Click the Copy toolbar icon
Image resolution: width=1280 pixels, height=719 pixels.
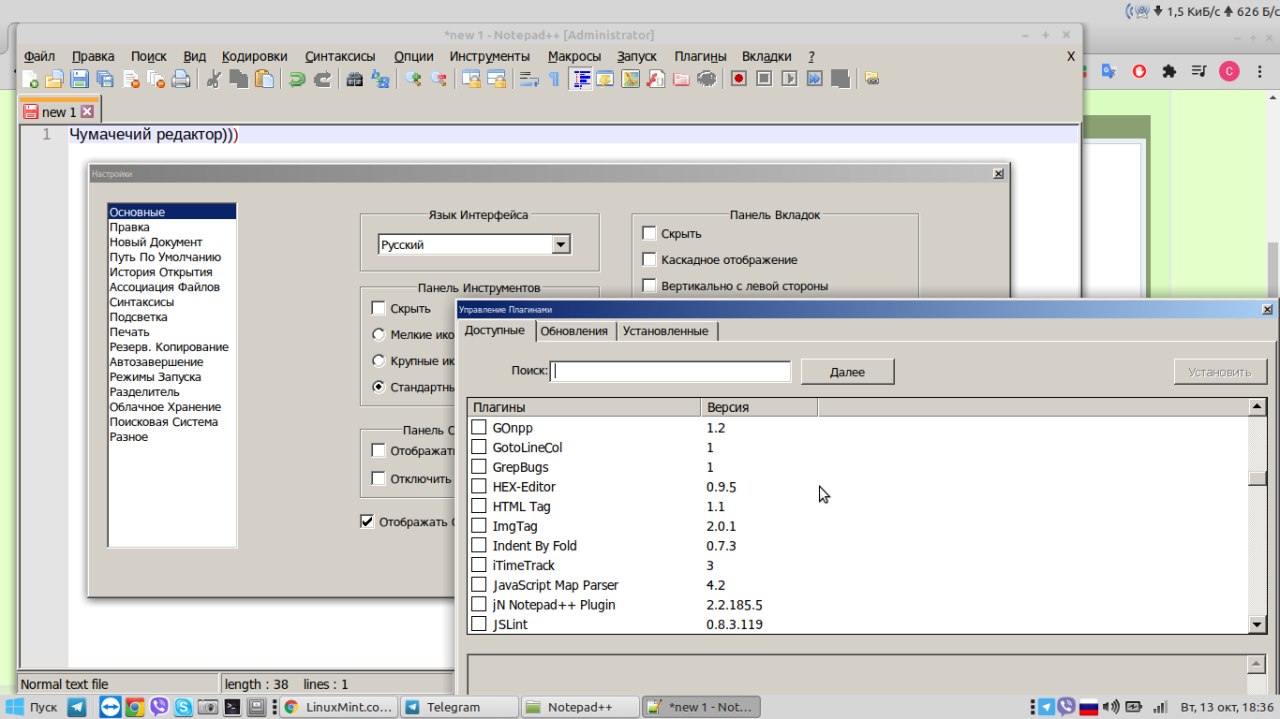point(239,79)
